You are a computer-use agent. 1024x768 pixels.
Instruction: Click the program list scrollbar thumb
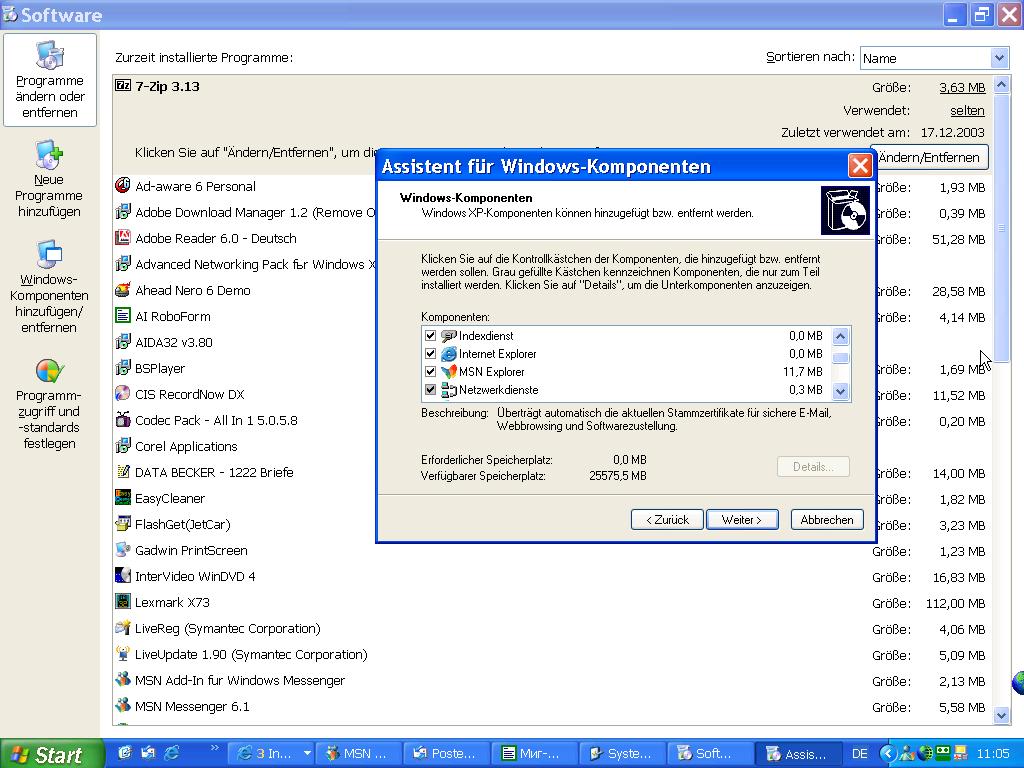1001,228
